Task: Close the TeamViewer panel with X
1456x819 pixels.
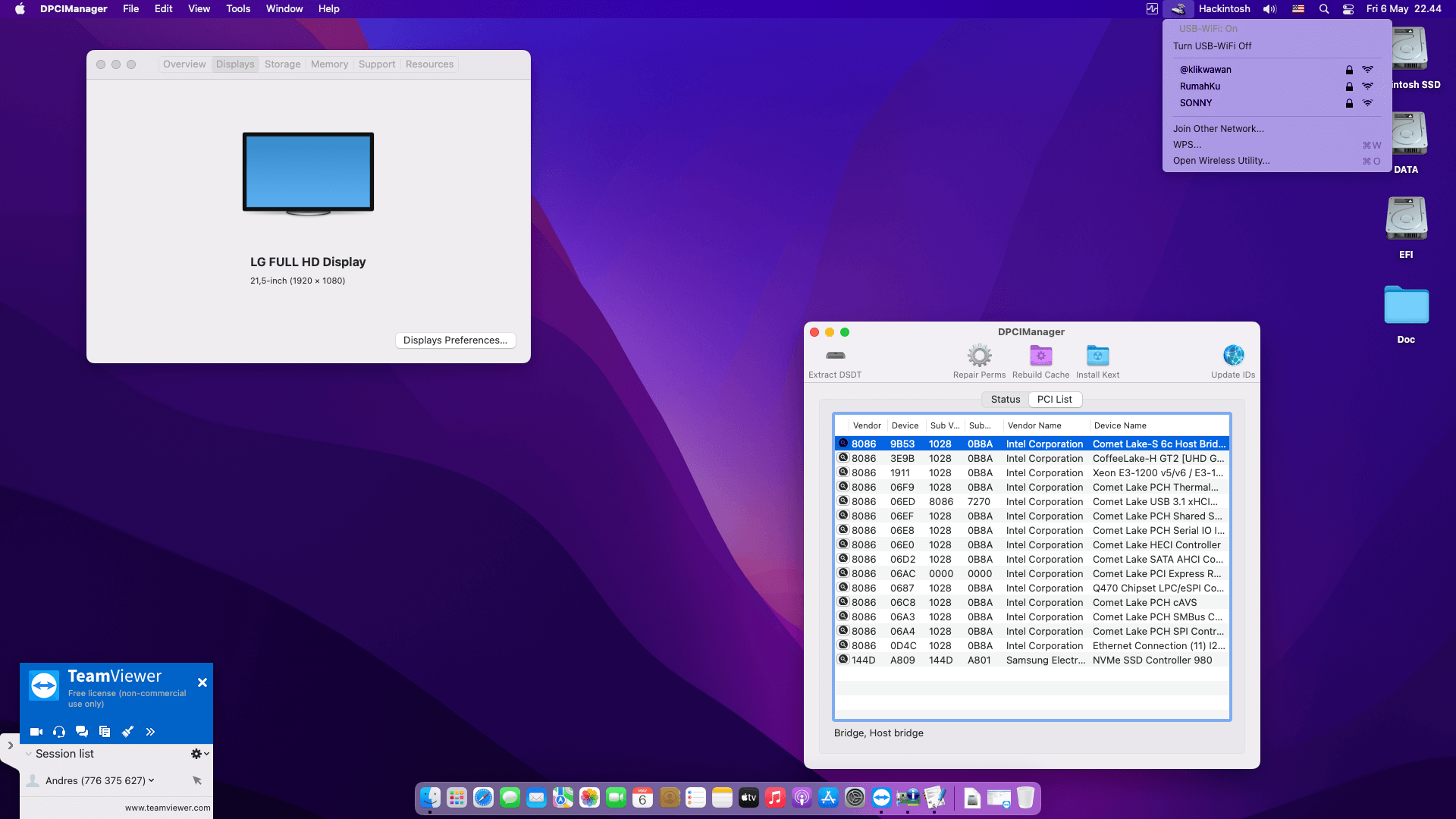Action: pos(202,682)
